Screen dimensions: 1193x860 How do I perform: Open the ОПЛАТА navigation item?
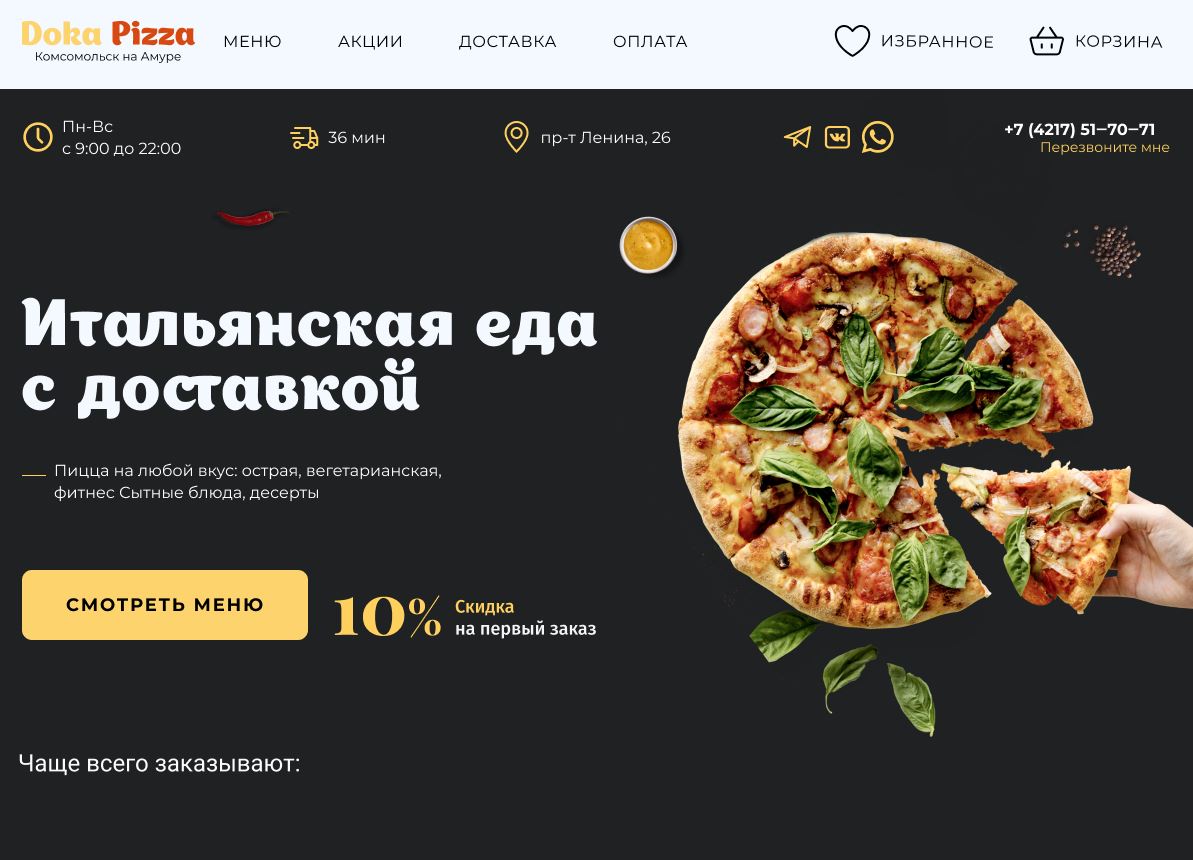651,41
